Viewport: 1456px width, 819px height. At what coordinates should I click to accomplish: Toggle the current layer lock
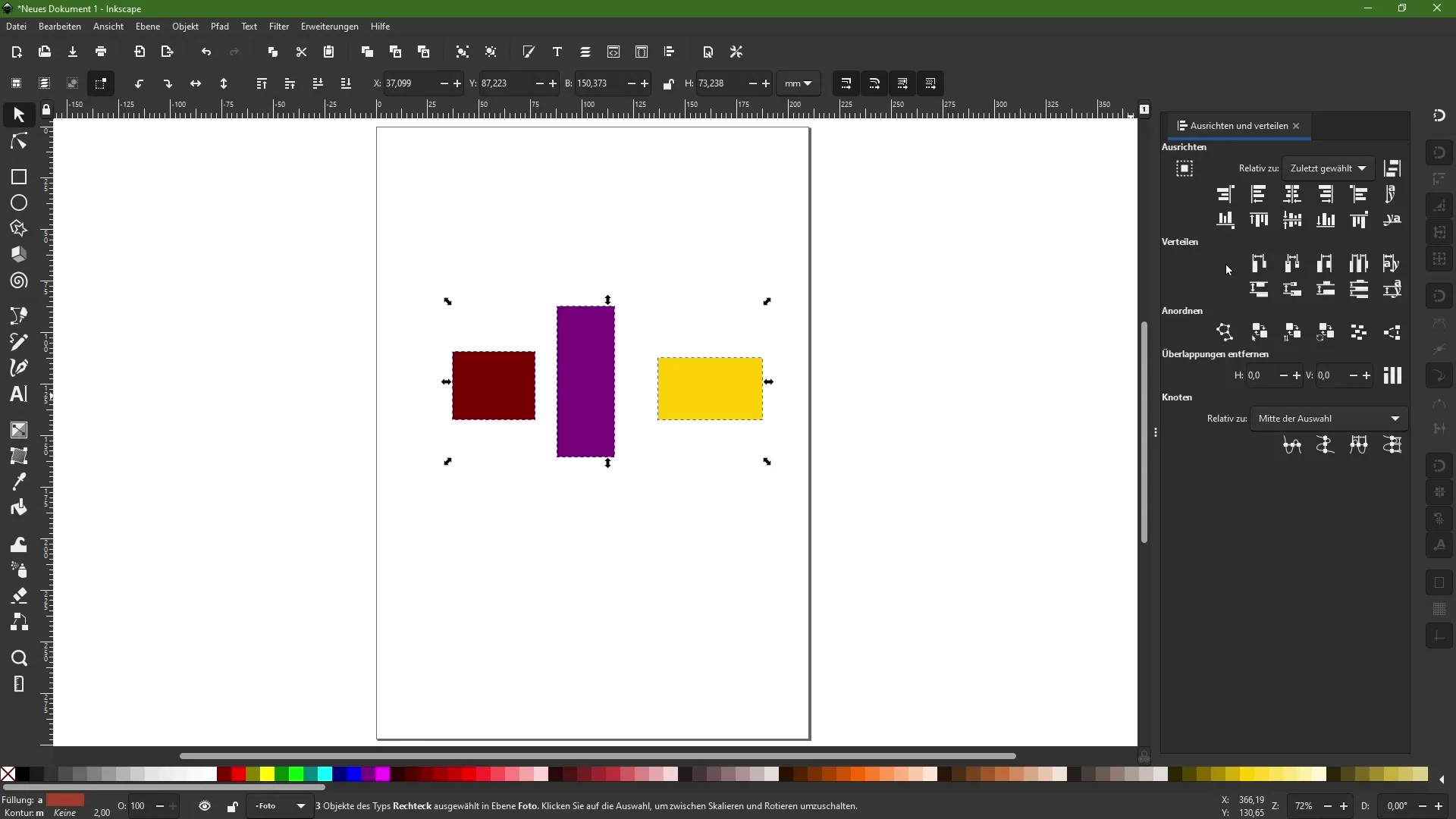(x=233, y=806)
